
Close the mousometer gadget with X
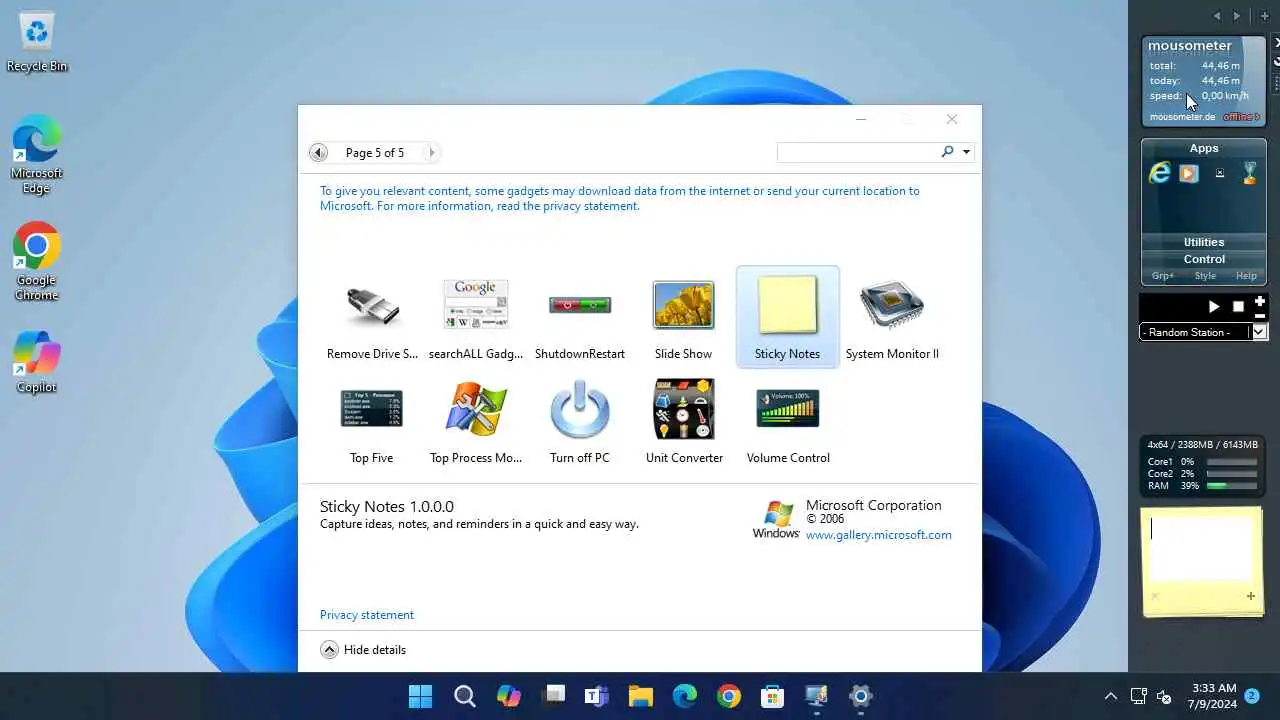pos(1276,42)
